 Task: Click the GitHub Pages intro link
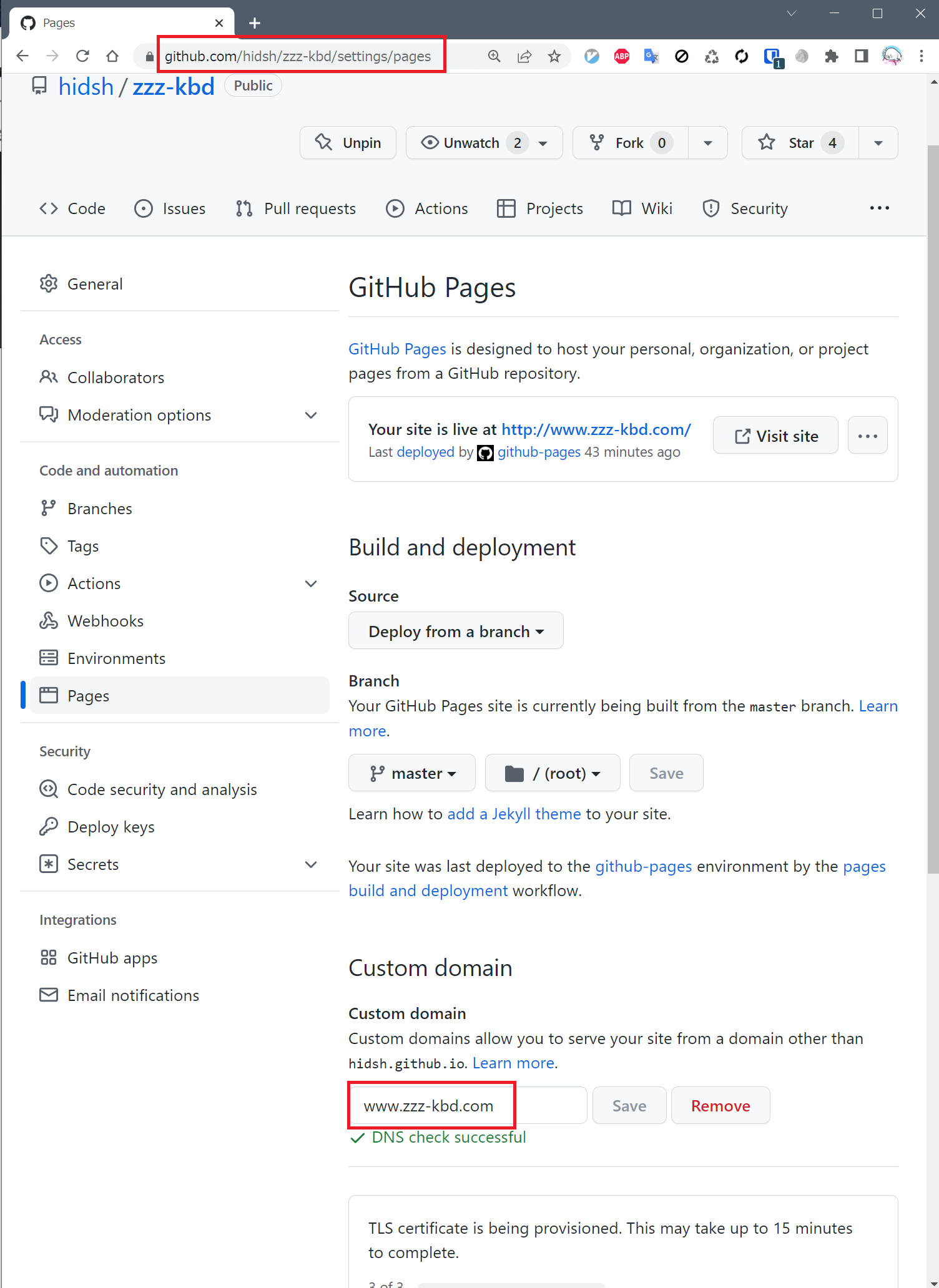coord(397,349)
